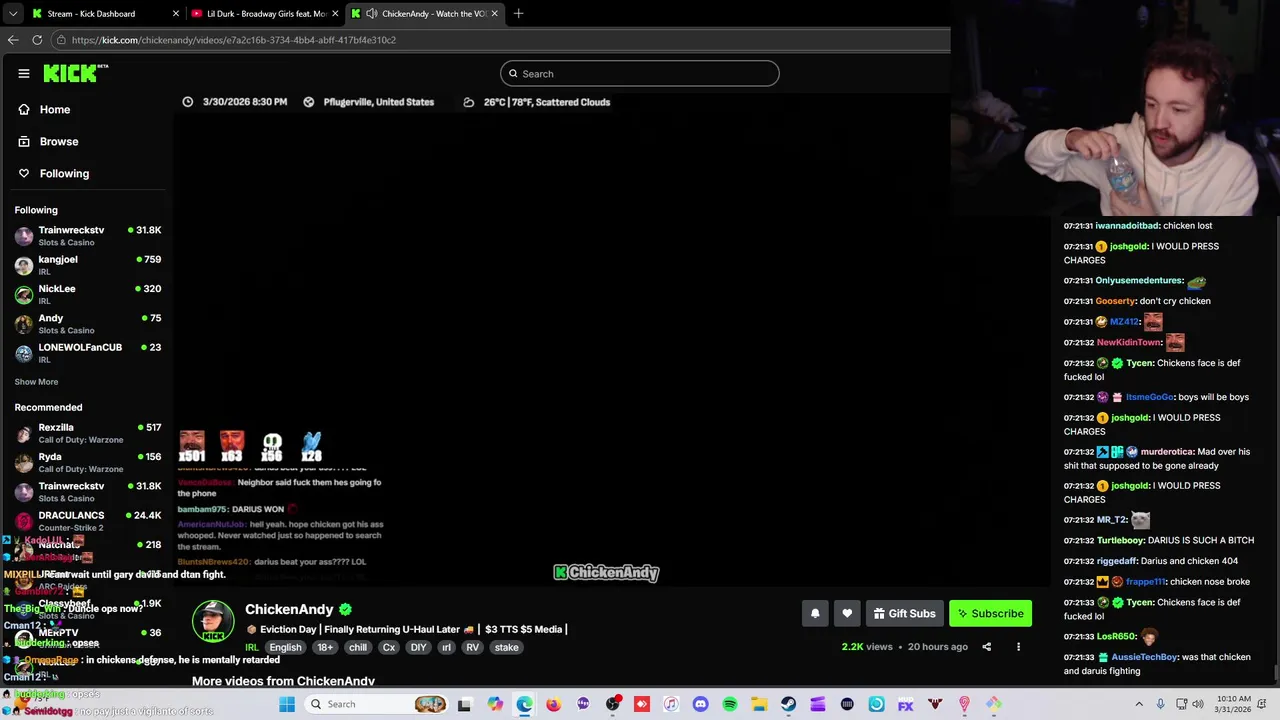Open DRACULANCS recommended channel
The height and width of the screenshot is (720, 1280).
[88, 521]
